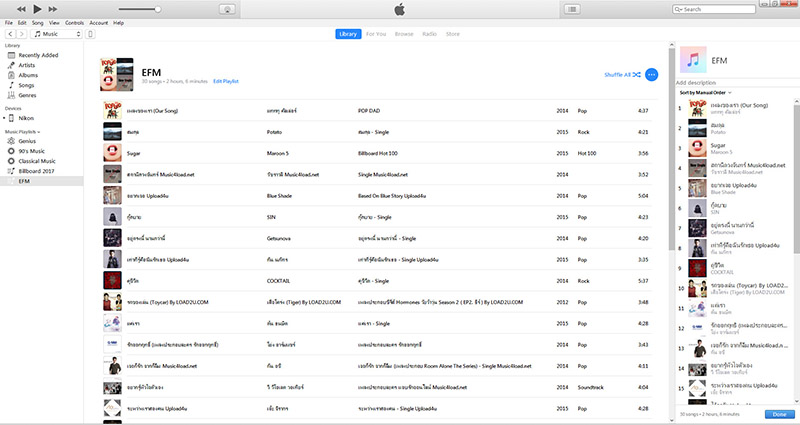Click the Done button

point(779,414)
